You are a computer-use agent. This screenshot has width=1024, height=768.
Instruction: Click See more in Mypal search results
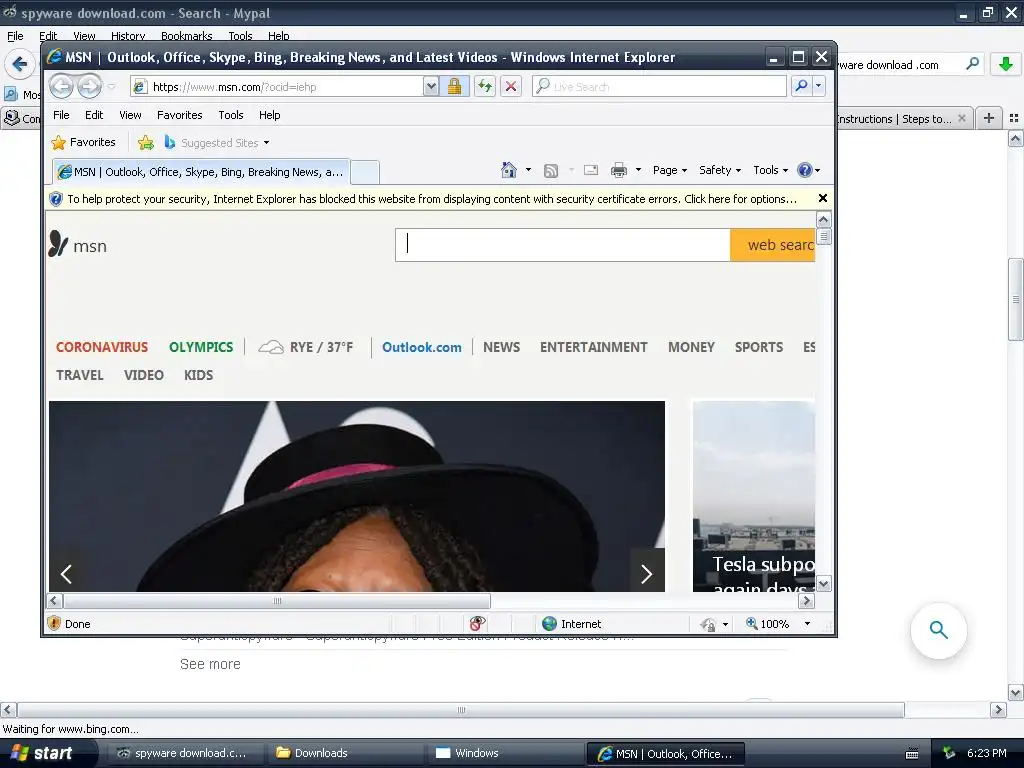pos(210,664)
